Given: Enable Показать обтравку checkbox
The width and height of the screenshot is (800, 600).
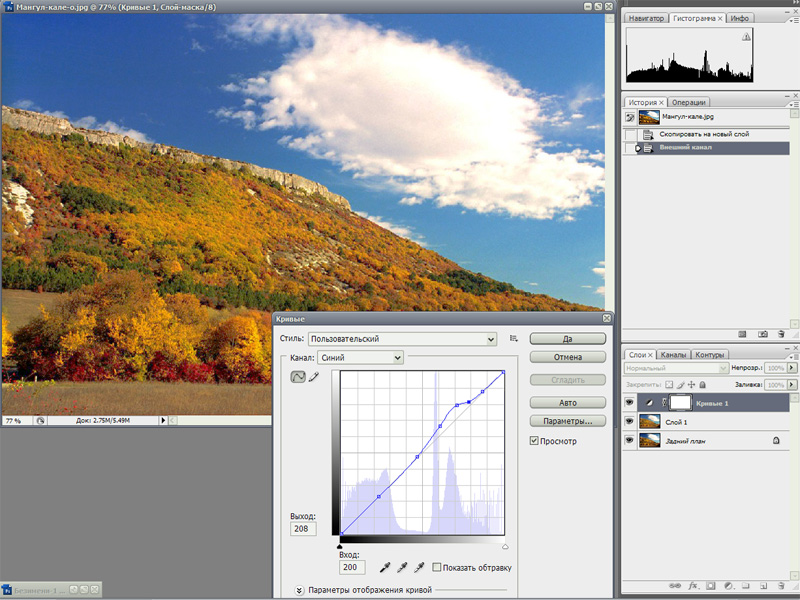Looking at the screenshot, I should coord(437,567).
